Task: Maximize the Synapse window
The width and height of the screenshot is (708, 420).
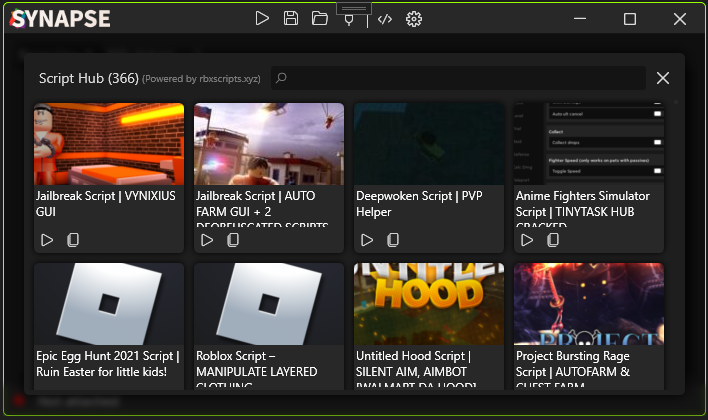Action: point(630,19)
